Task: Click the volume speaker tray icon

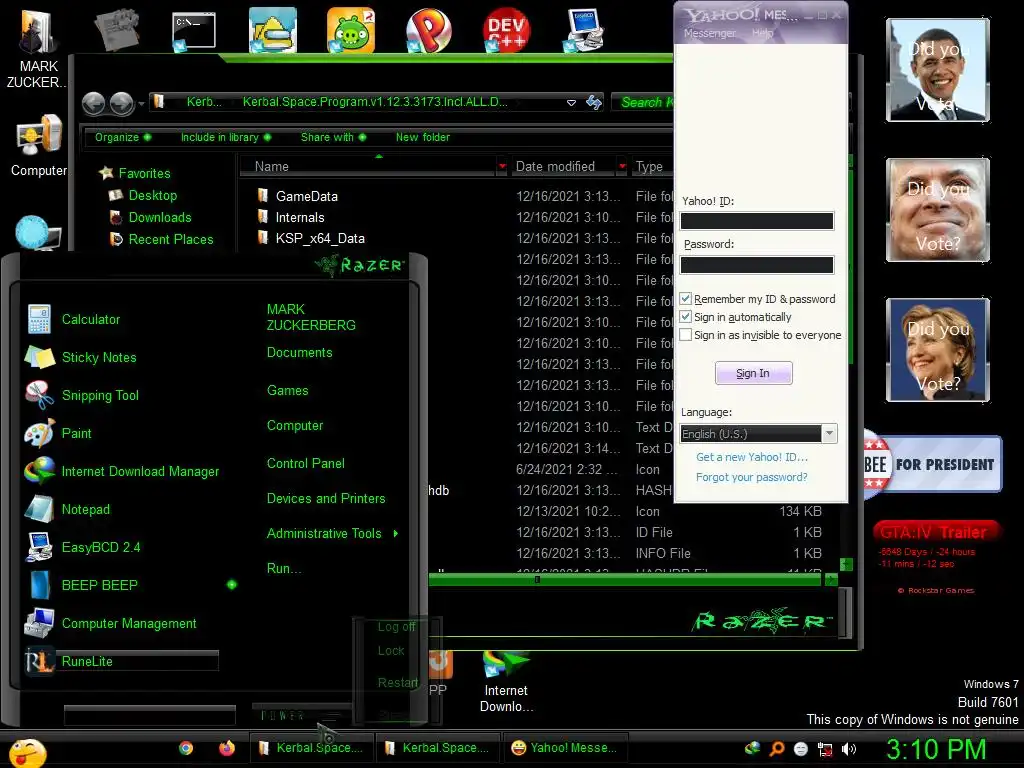Action: pos(848,749)
